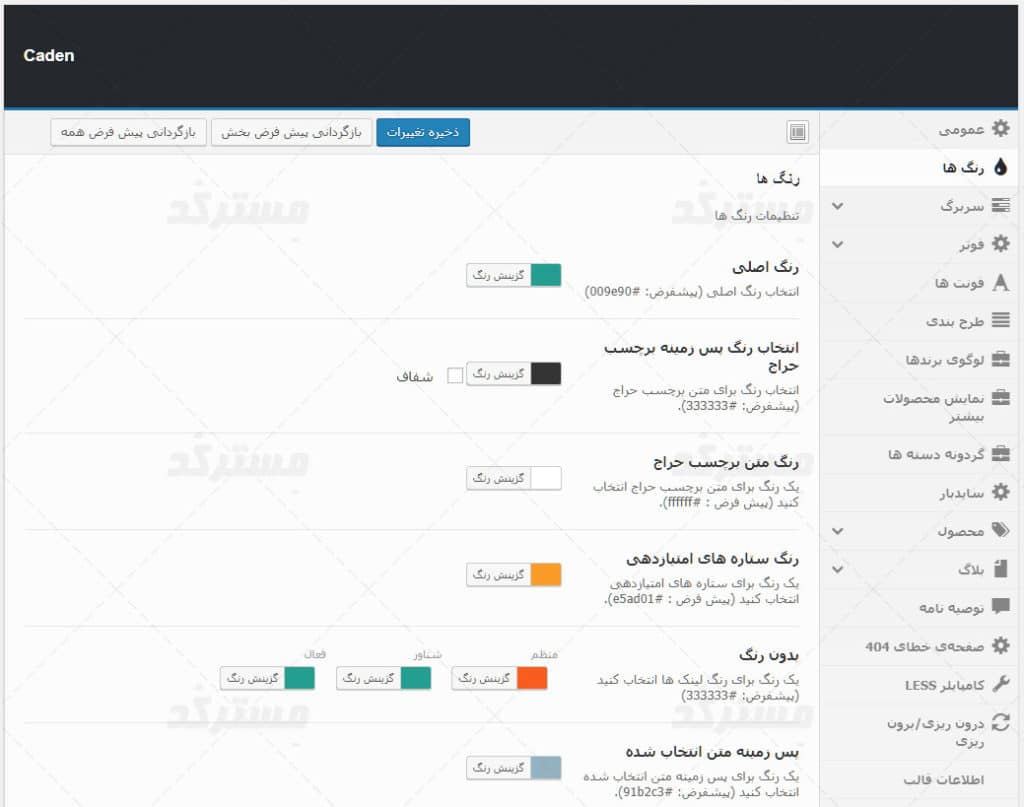
Task: Expand the سربرگ submenu chevron
Action: [x=838, y=206]
